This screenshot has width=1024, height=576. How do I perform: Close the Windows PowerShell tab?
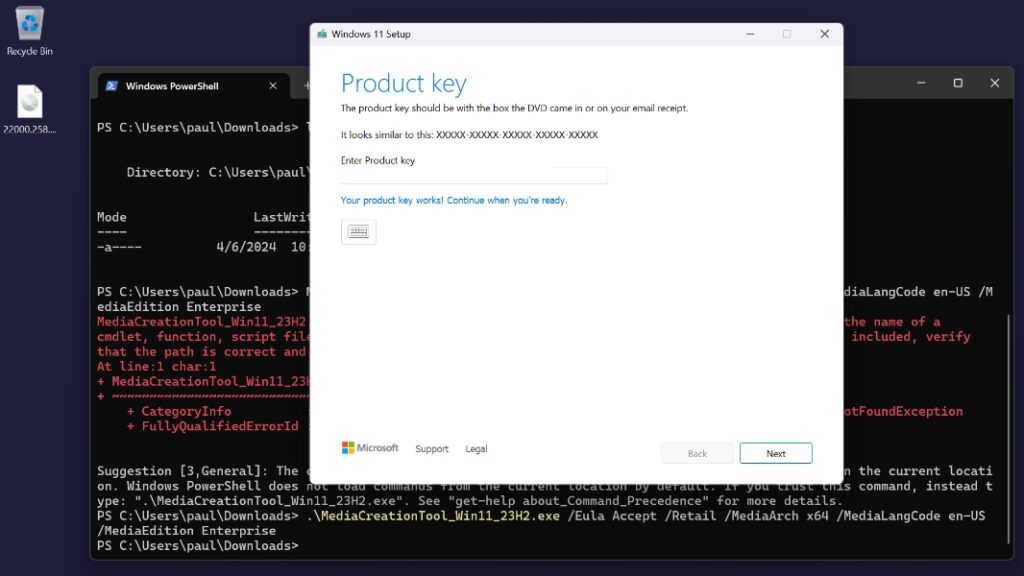[273, 86]
